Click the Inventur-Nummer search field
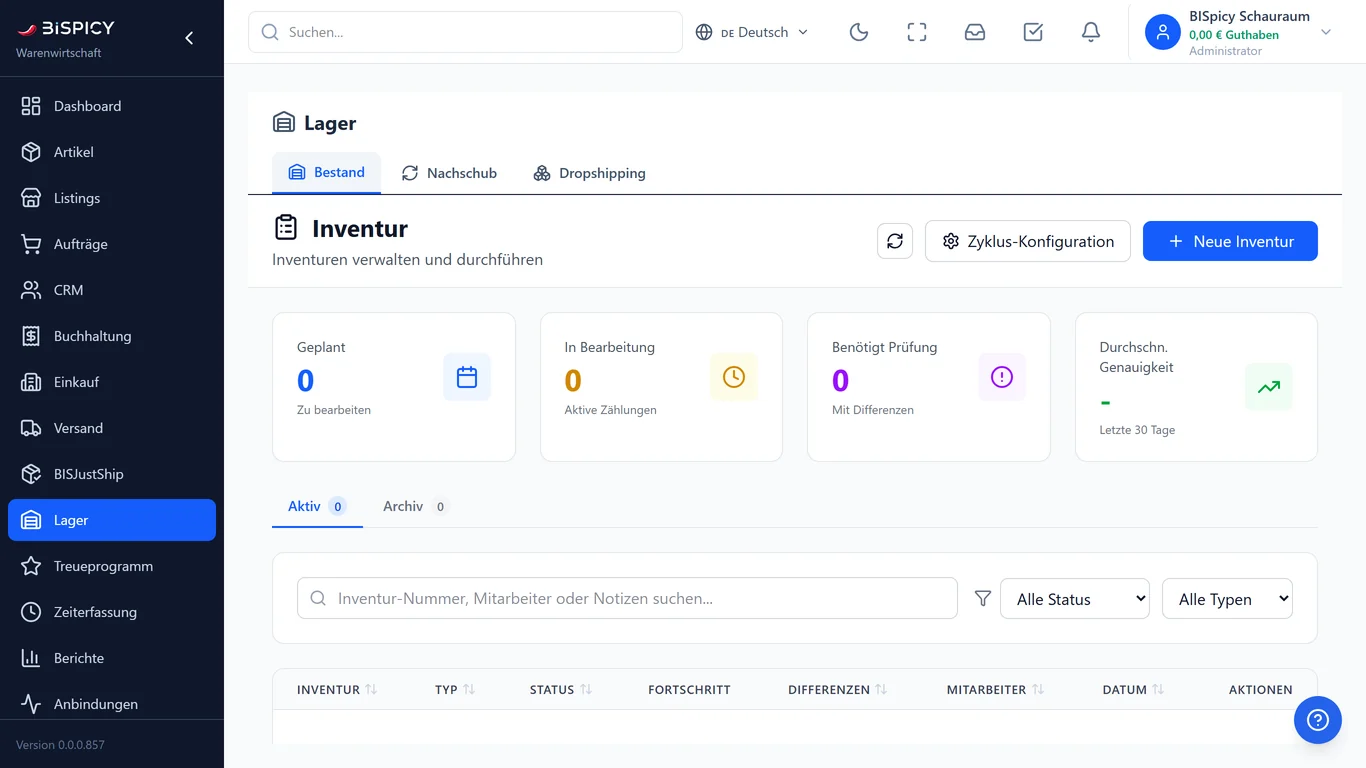The image size is (1366, 768). coord(627,599)
